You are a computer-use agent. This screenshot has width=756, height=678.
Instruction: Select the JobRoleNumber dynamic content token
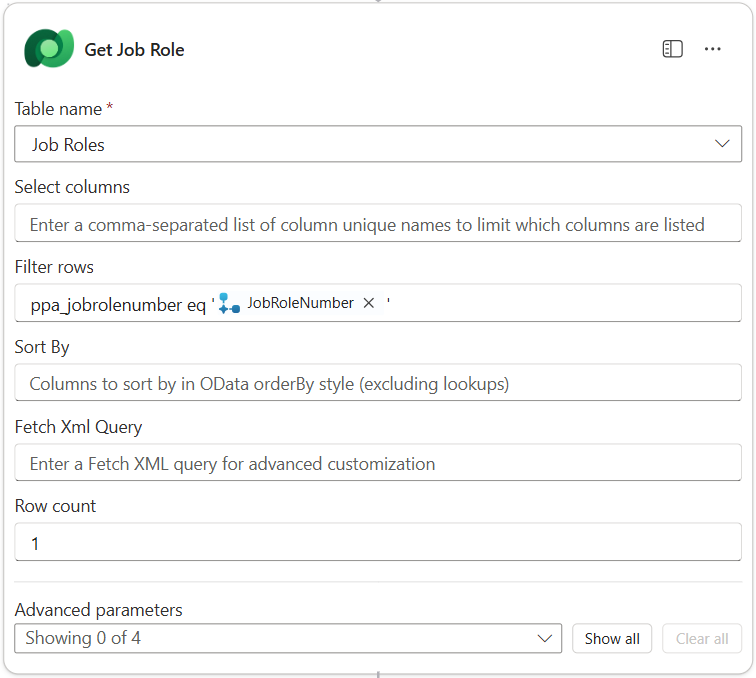click(x=300, y=303)
